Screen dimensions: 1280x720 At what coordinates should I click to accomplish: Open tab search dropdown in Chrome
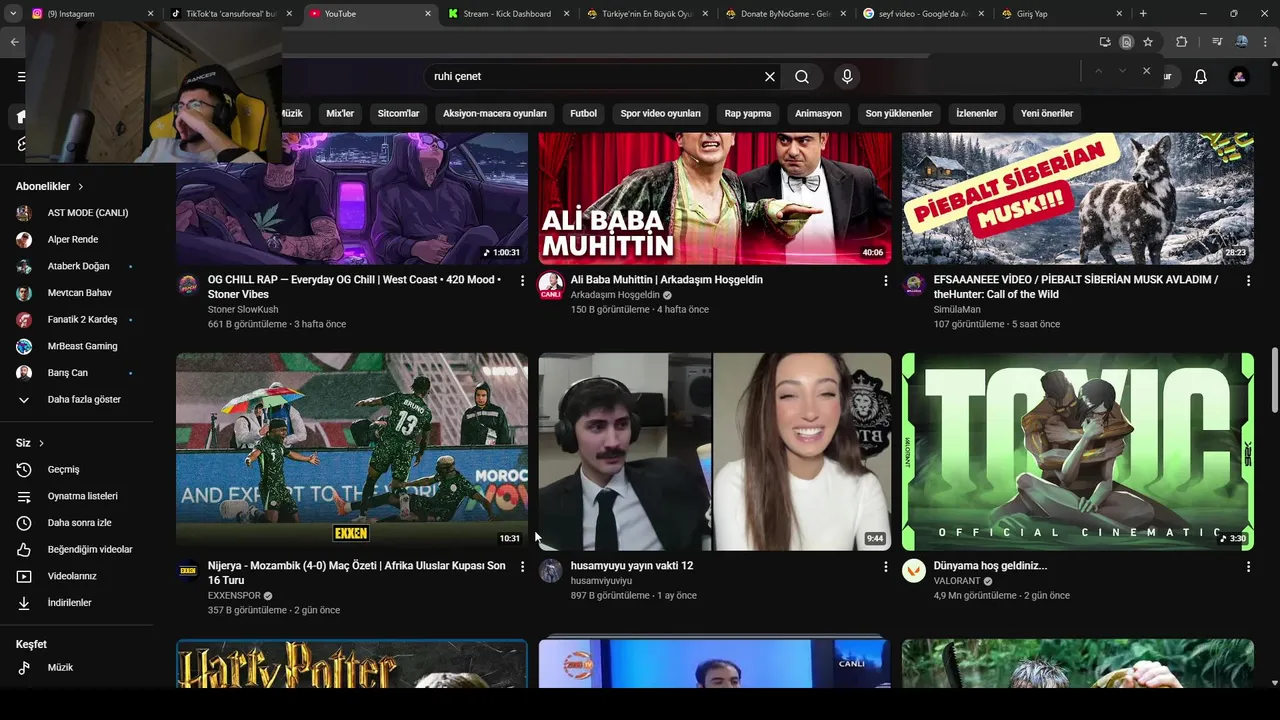[12, 14]
